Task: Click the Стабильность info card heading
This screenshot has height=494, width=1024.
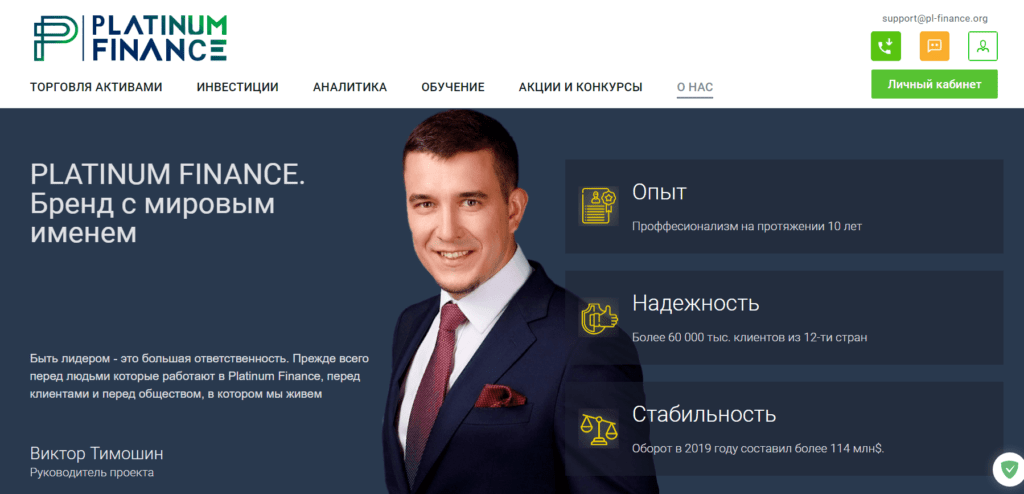Action: point(704,414)
